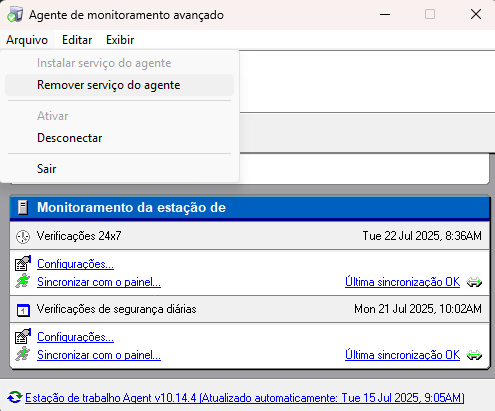
Task: Open Última sincronização OK link for 24x7 checks
Action: (x=402, y=282)
